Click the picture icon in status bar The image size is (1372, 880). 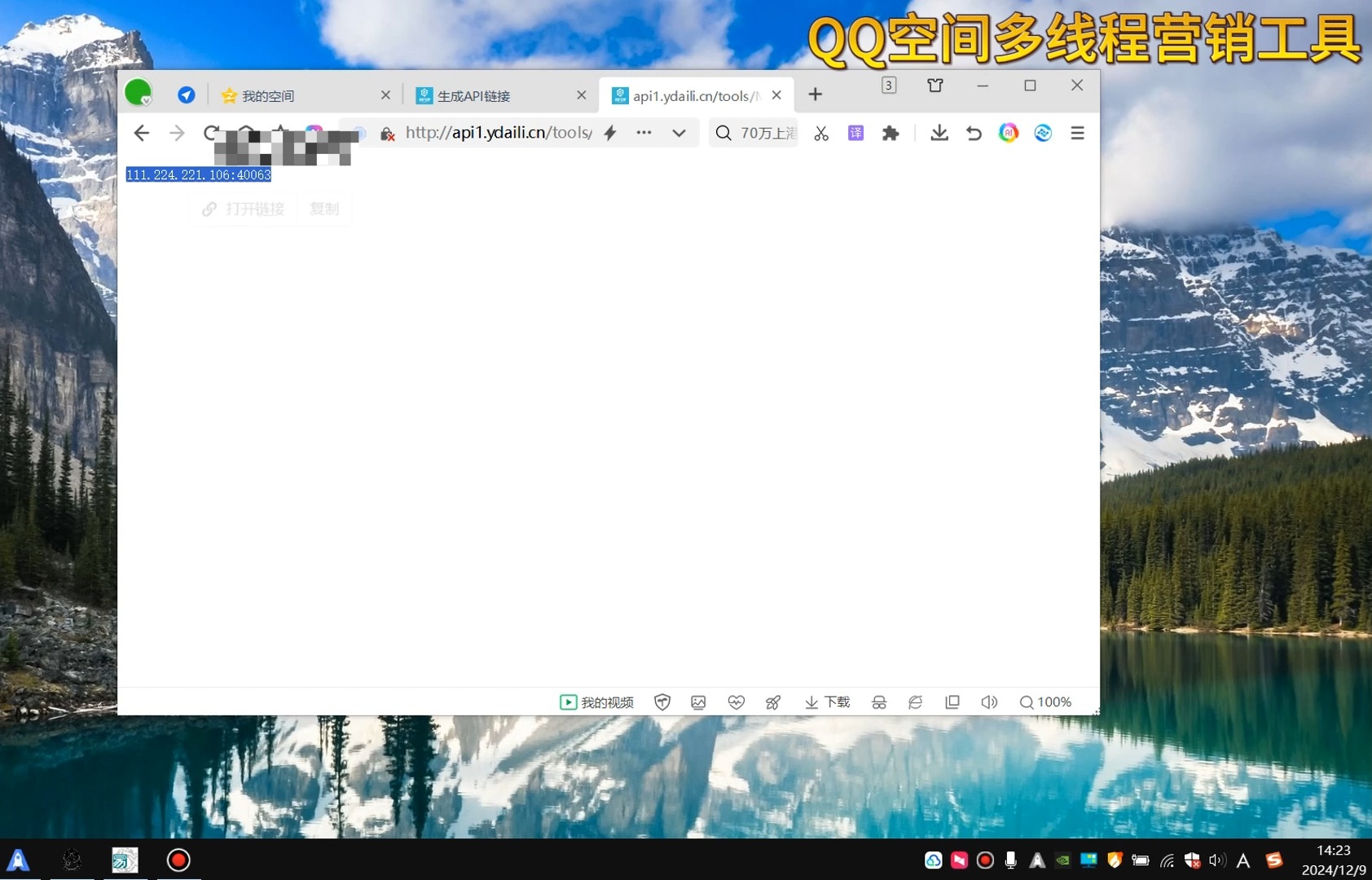pyautogui.click(x=698, y=702)
